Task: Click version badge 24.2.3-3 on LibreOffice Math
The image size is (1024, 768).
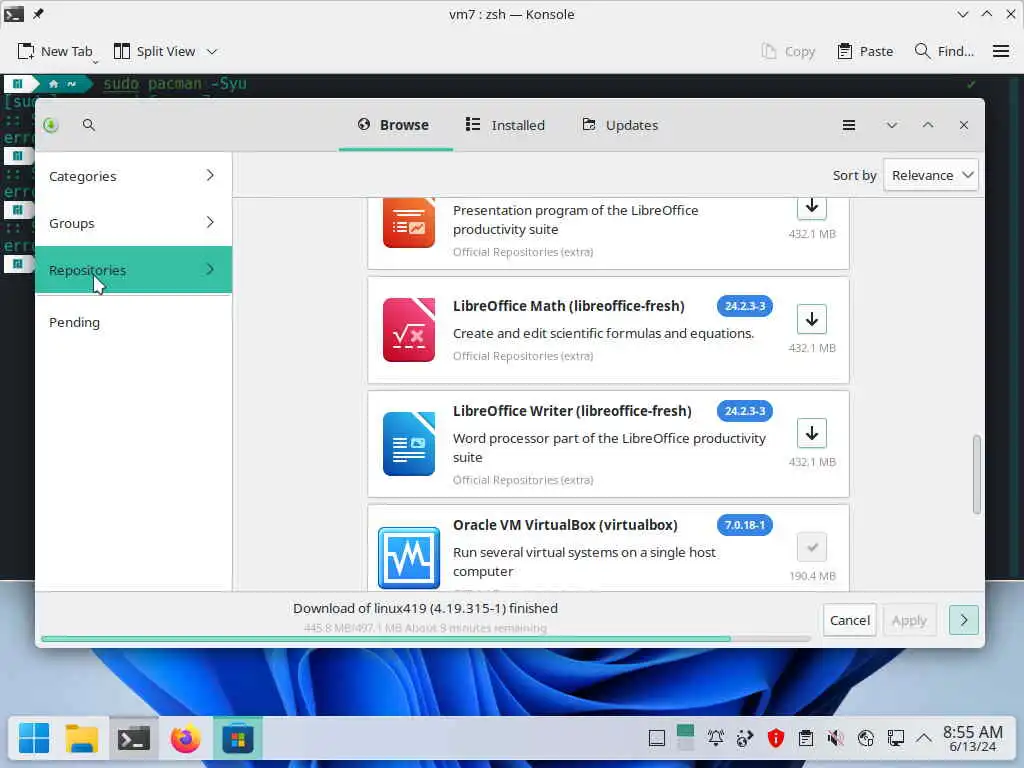Action: [744, 306]
